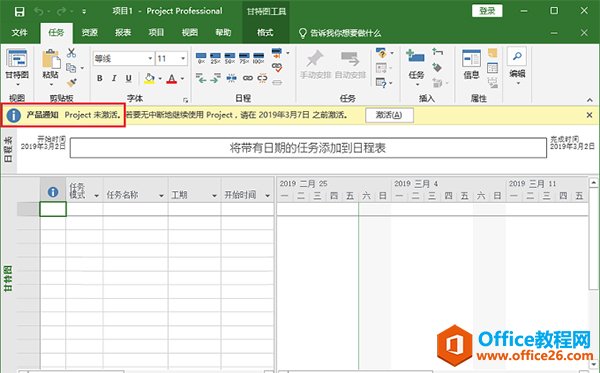Toggle Underline formatting
600x373 pixels.
click(x=129, y=78)
